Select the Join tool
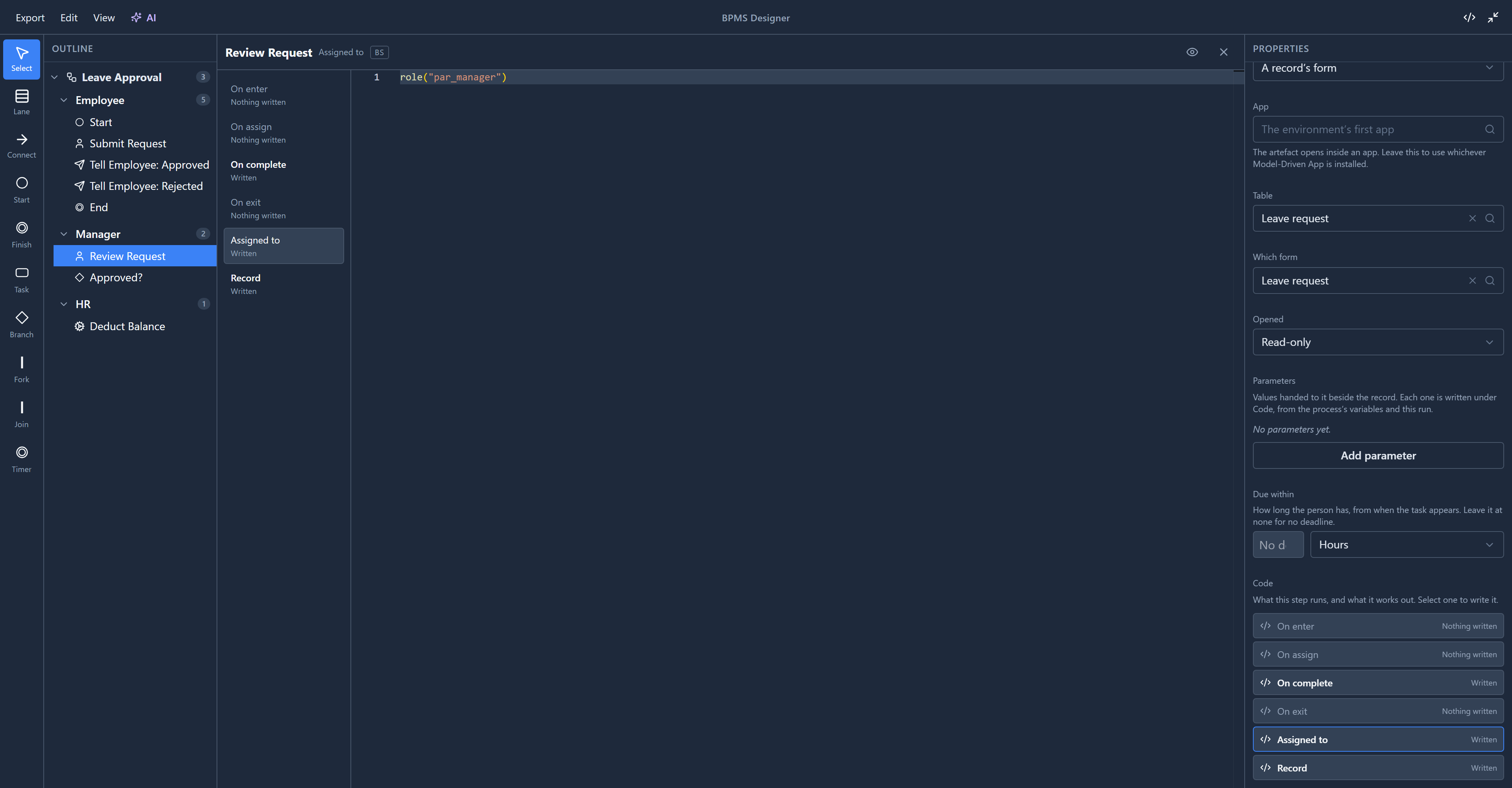 coord(22,414)
